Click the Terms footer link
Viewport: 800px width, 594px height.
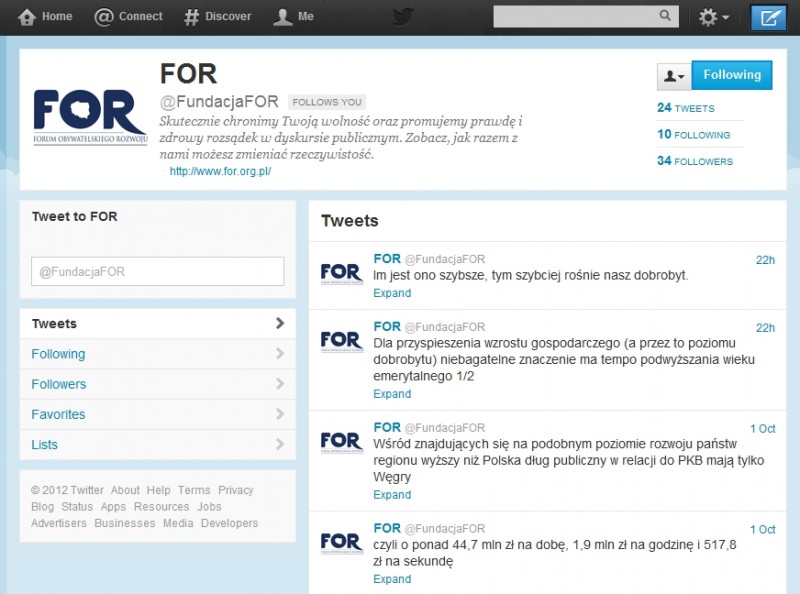[194, 490]
